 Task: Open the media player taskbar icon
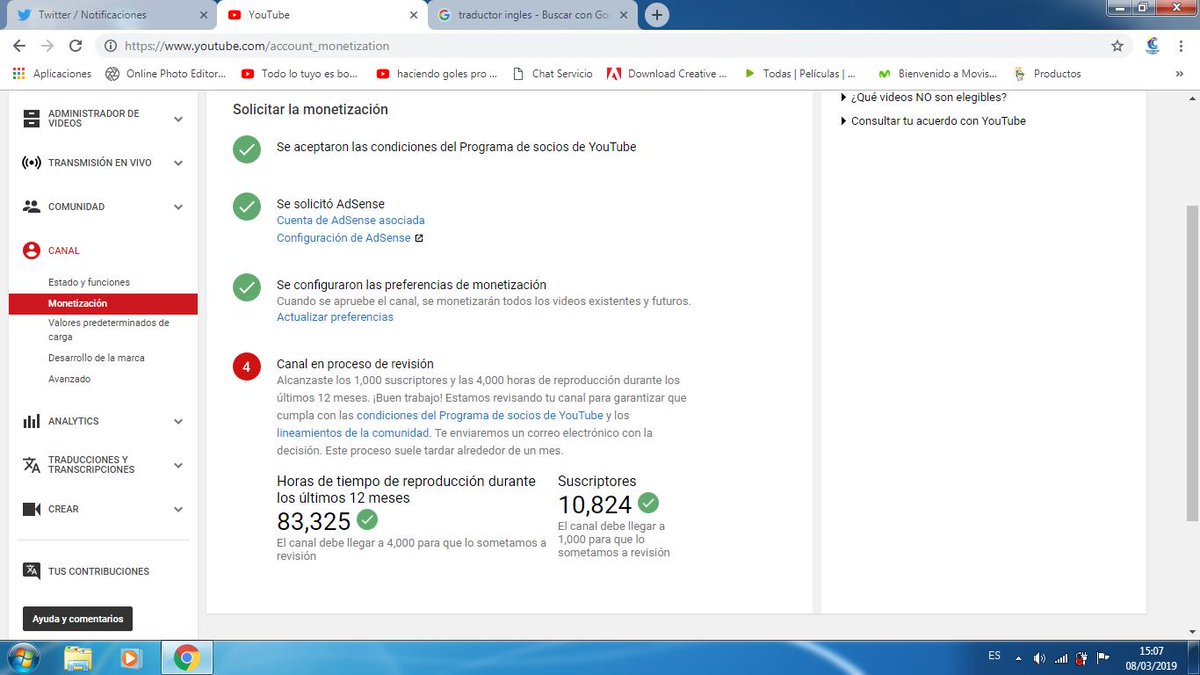click(132, 657)
